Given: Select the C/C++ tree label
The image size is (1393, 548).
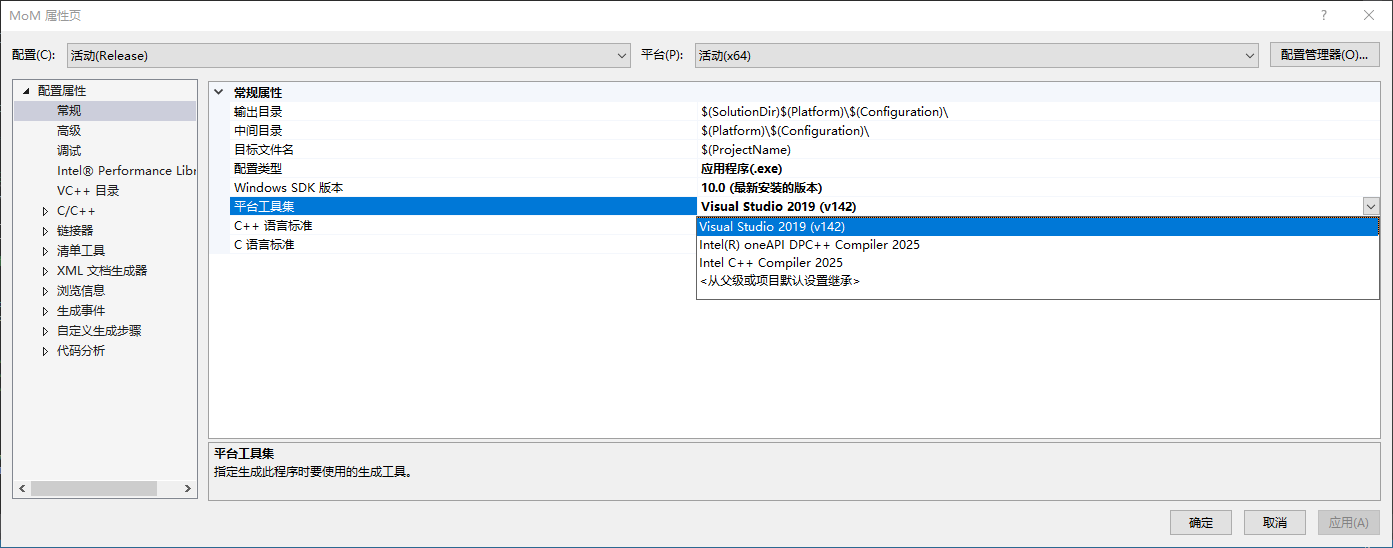Looking at the screenshot, I should (76, 211).
